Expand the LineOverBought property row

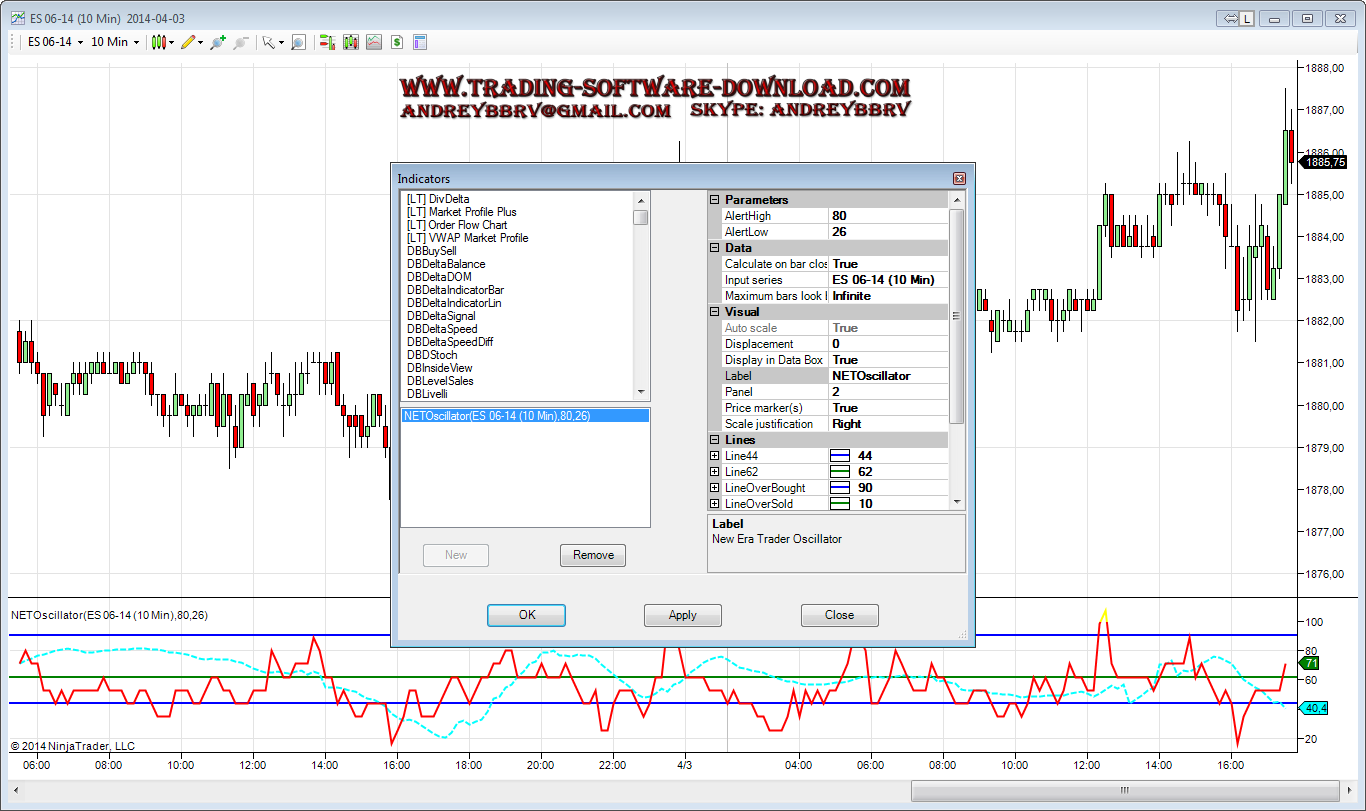tap(714, 488)
